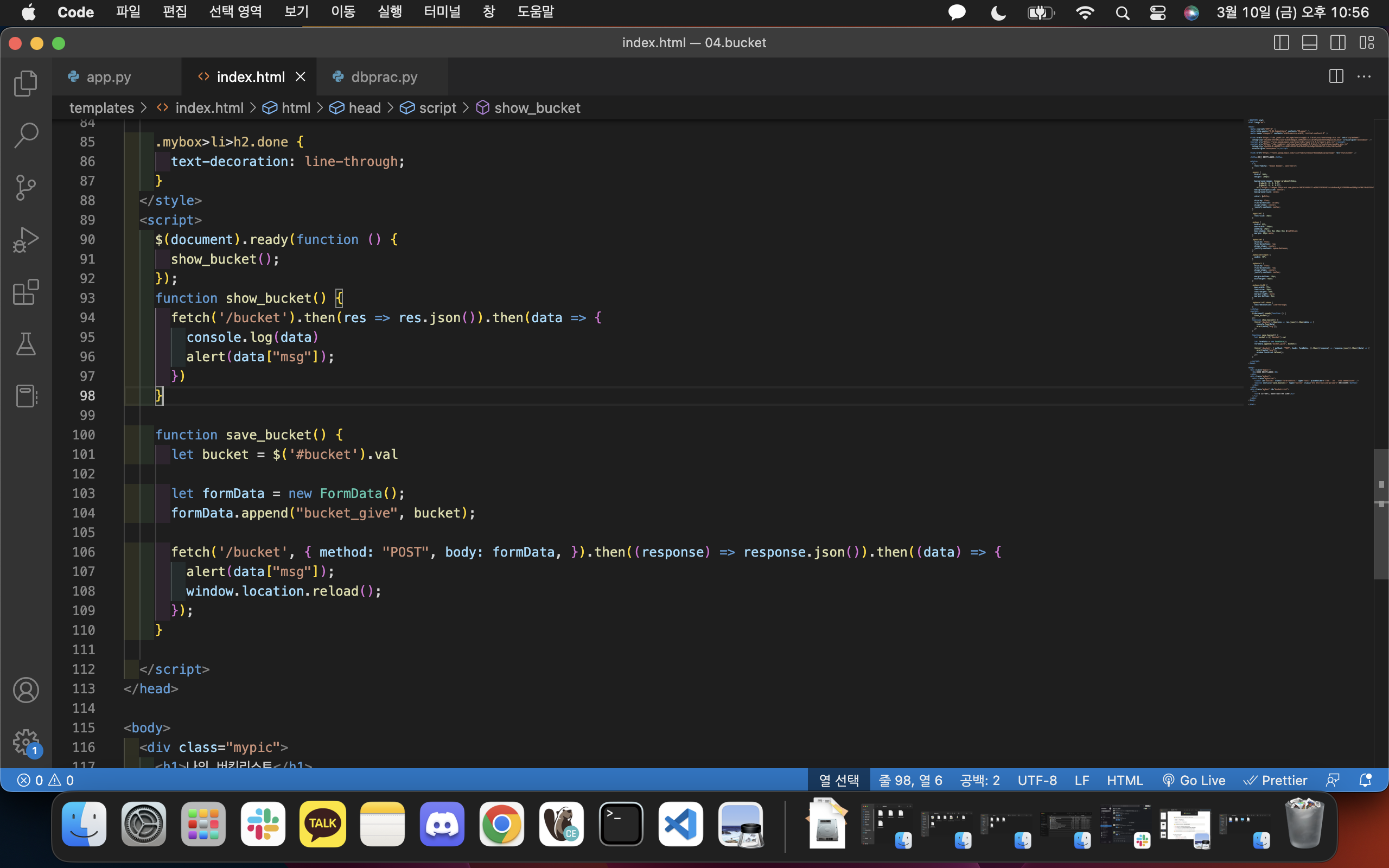This screenshot has height=868, width=1389.
Task: Open Discord from the Dock
Action: (442, 824)
